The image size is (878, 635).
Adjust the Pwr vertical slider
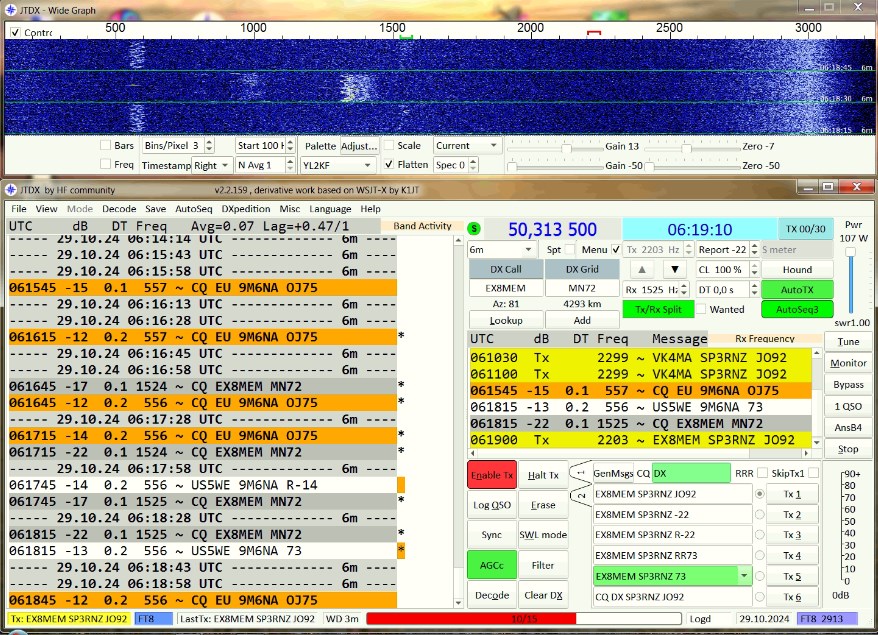click(850, 251)
